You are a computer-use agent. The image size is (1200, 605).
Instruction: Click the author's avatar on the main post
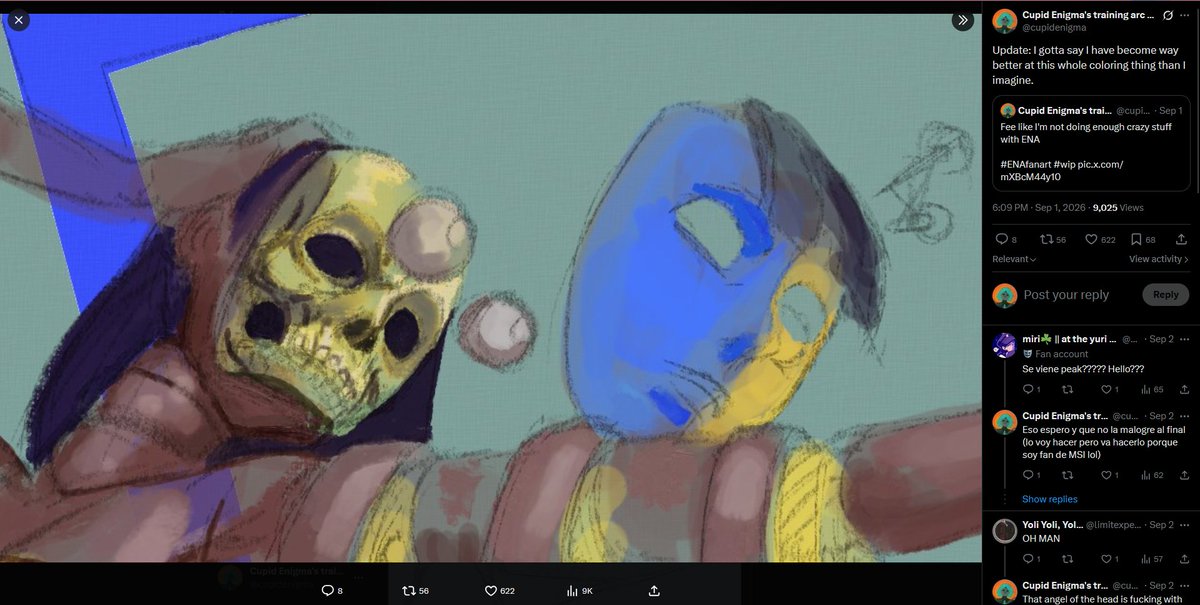(1003, 21)
